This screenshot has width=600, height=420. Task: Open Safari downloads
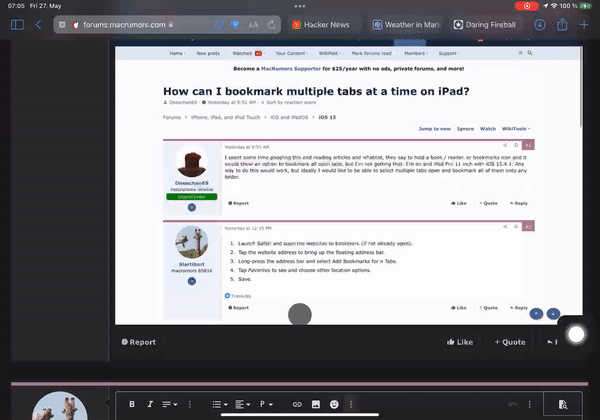[x=540, y=25]
